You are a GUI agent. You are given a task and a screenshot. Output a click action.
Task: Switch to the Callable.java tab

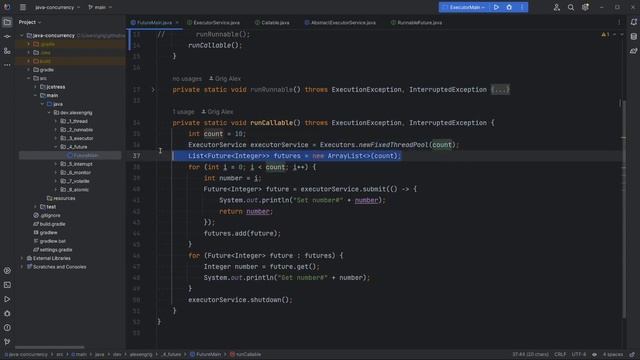[x=272, y=22]
